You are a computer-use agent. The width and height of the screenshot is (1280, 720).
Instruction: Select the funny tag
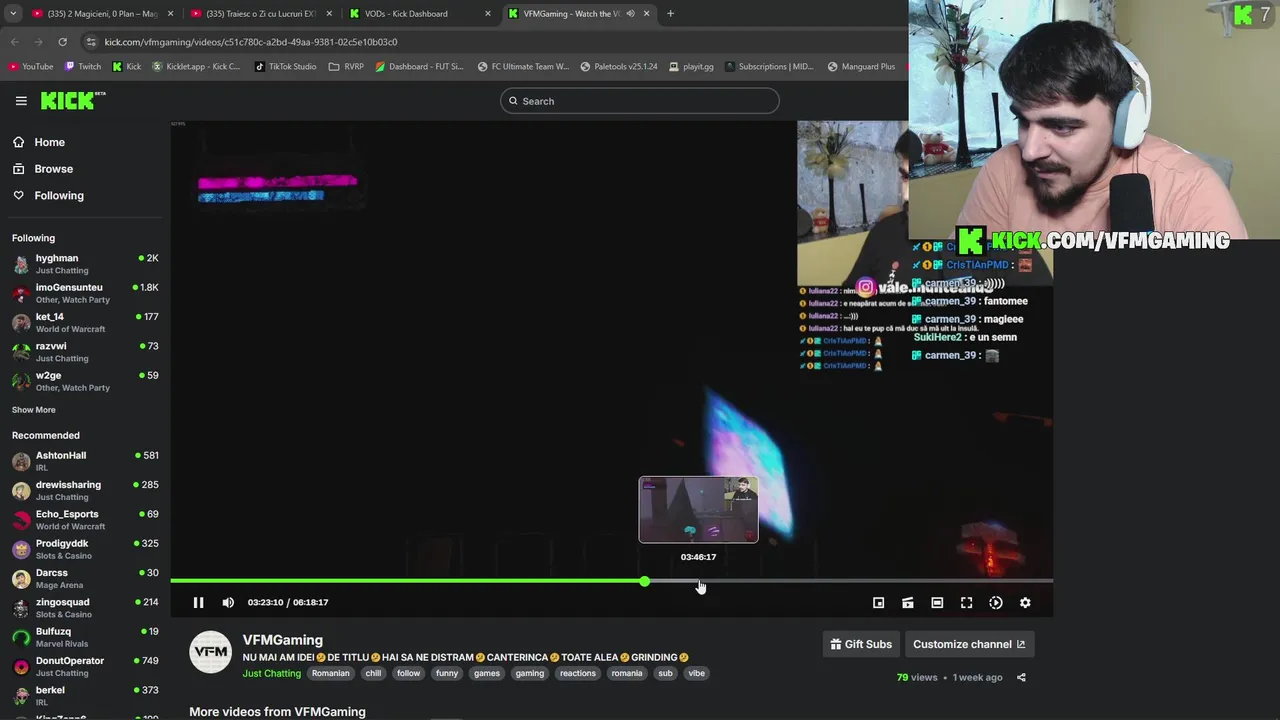pos(447,673)
